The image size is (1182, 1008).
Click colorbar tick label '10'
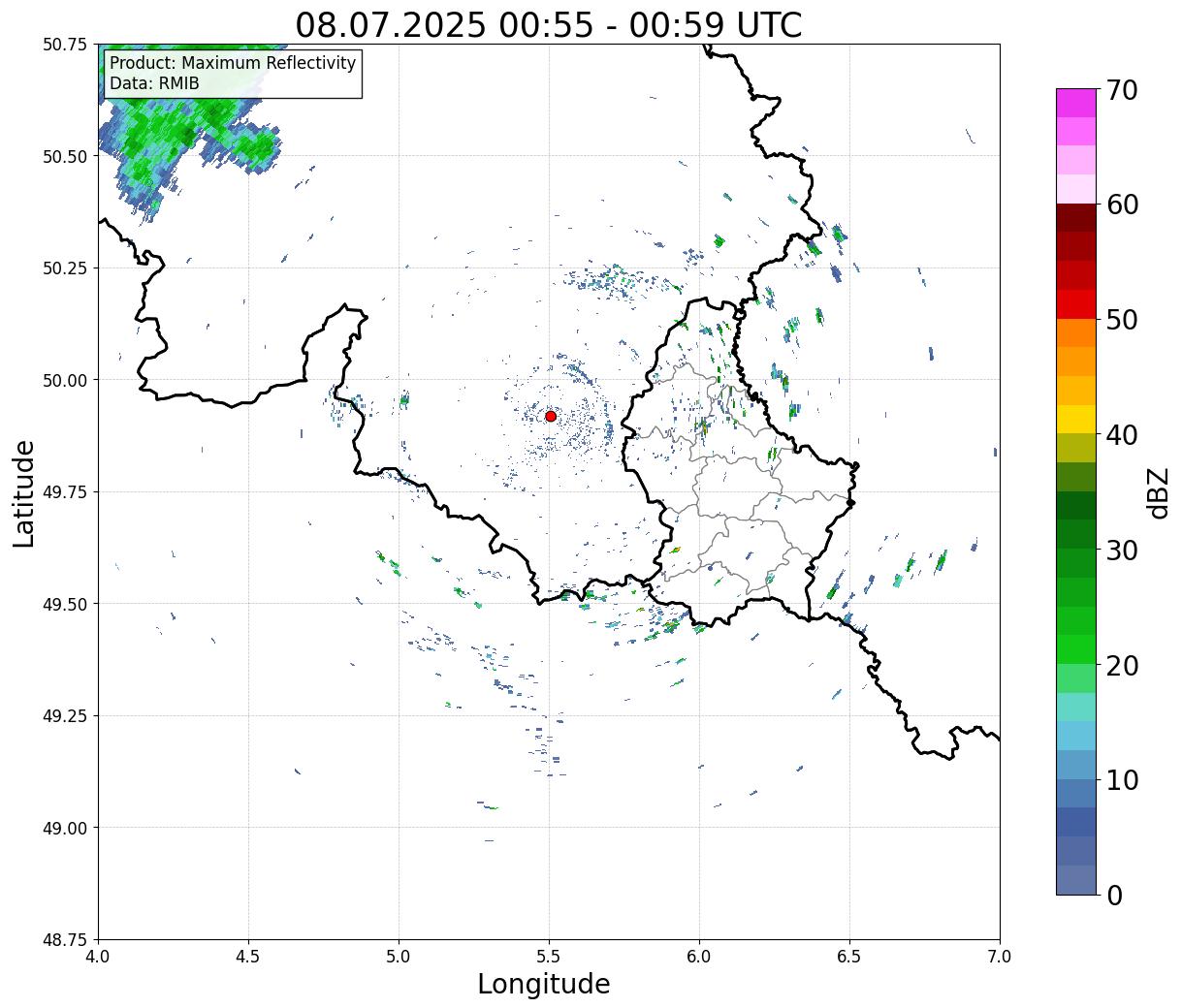click(x=1121, y=780)
